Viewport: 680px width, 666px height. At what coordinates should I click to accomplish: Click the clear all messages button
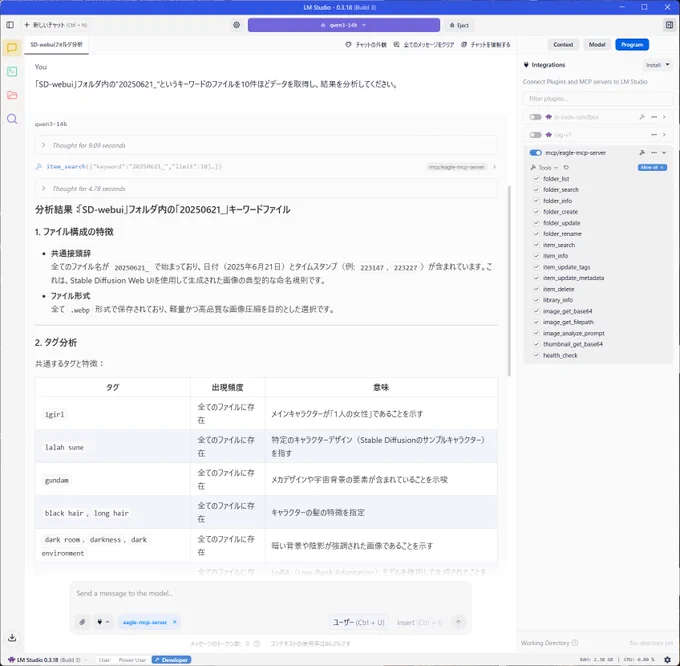click(x=424, y=45)
